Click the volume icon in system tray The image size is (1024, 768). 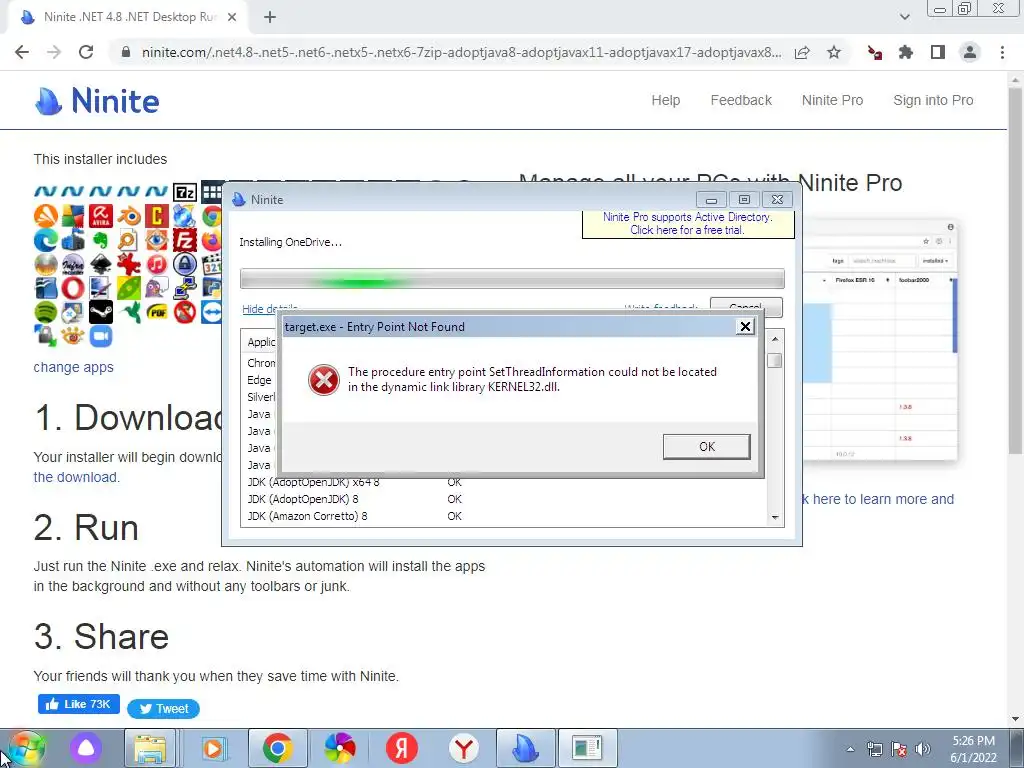(923, 749)
